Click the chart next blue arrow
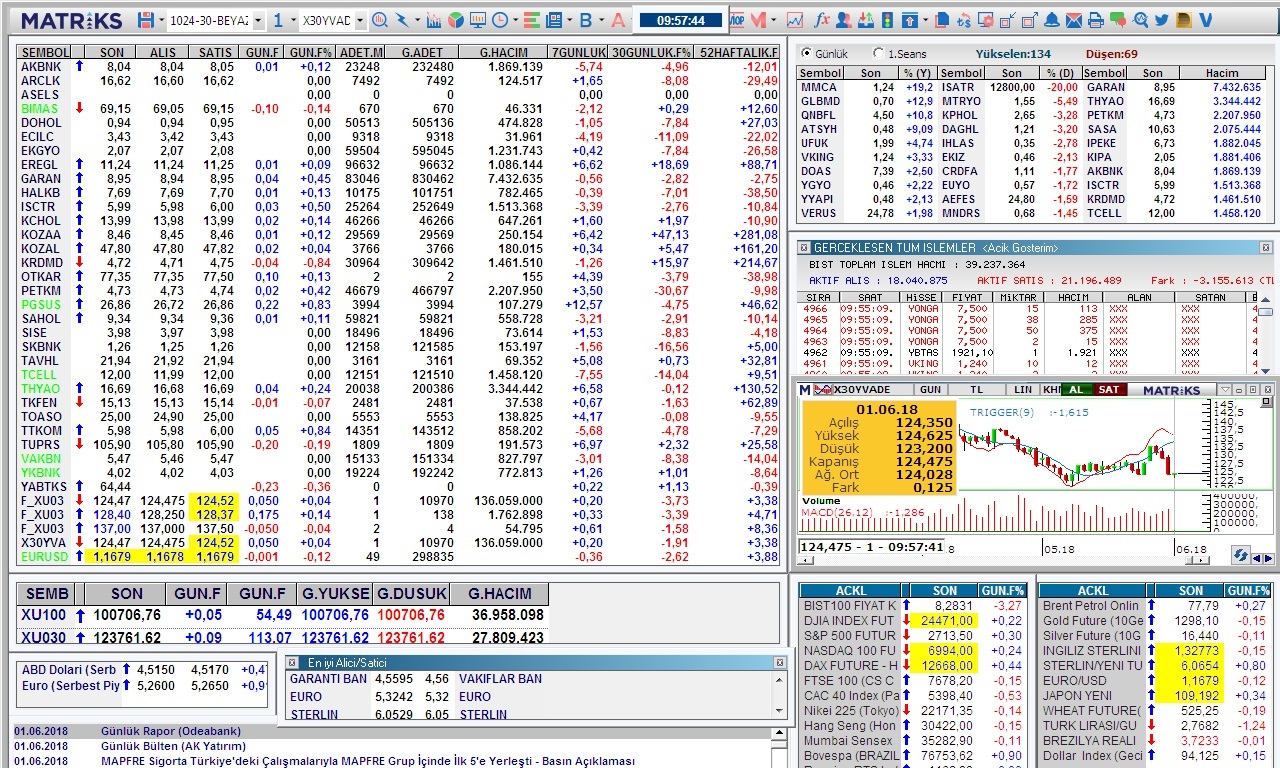 pos(1268,557)
